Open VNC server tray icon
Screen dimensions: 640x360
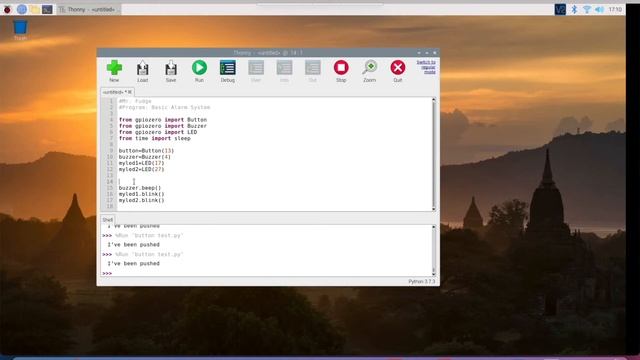click(x=560, y=9)
